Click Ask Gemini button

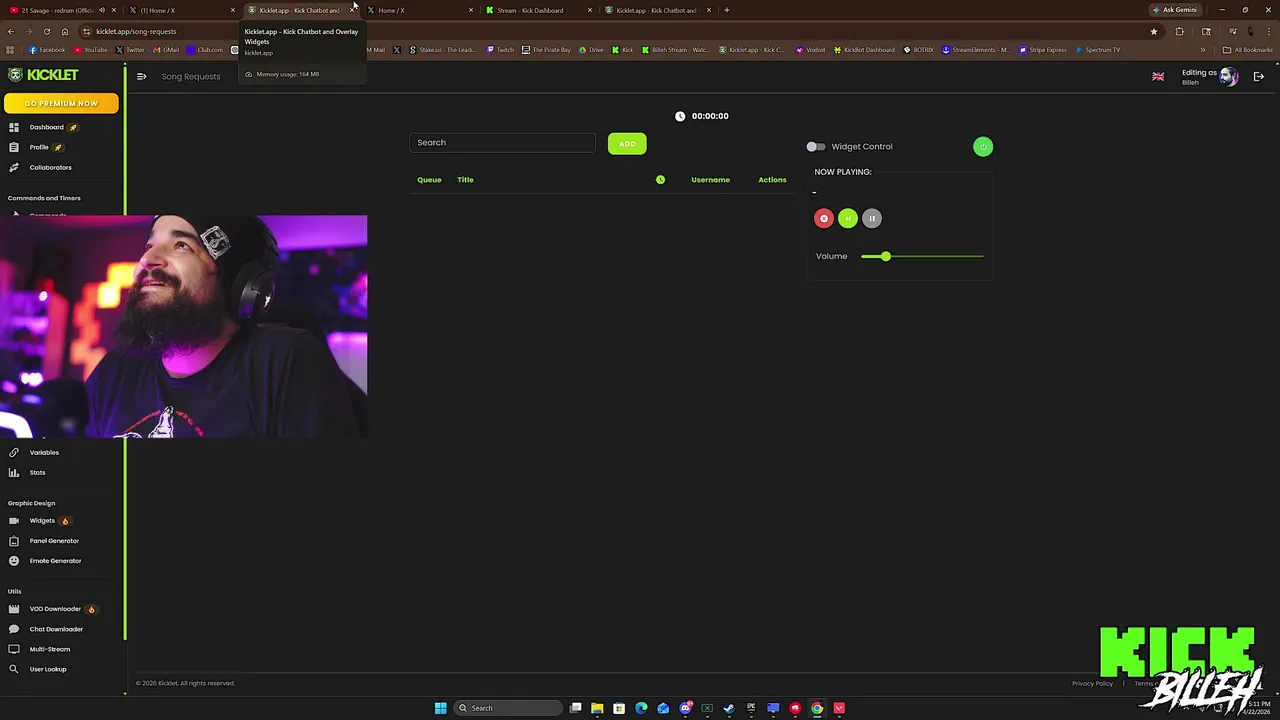point(1175,10)
